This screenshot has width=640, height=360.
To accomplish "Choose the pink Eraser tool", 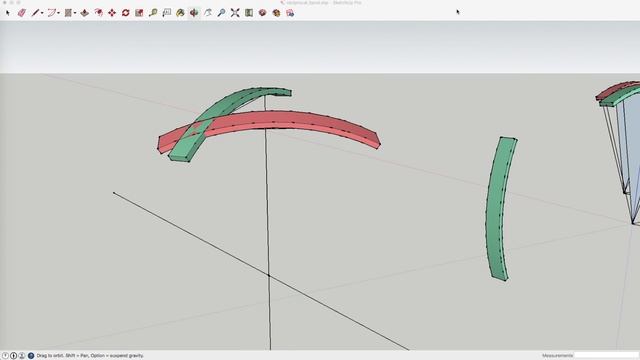I will pos(22,13).
